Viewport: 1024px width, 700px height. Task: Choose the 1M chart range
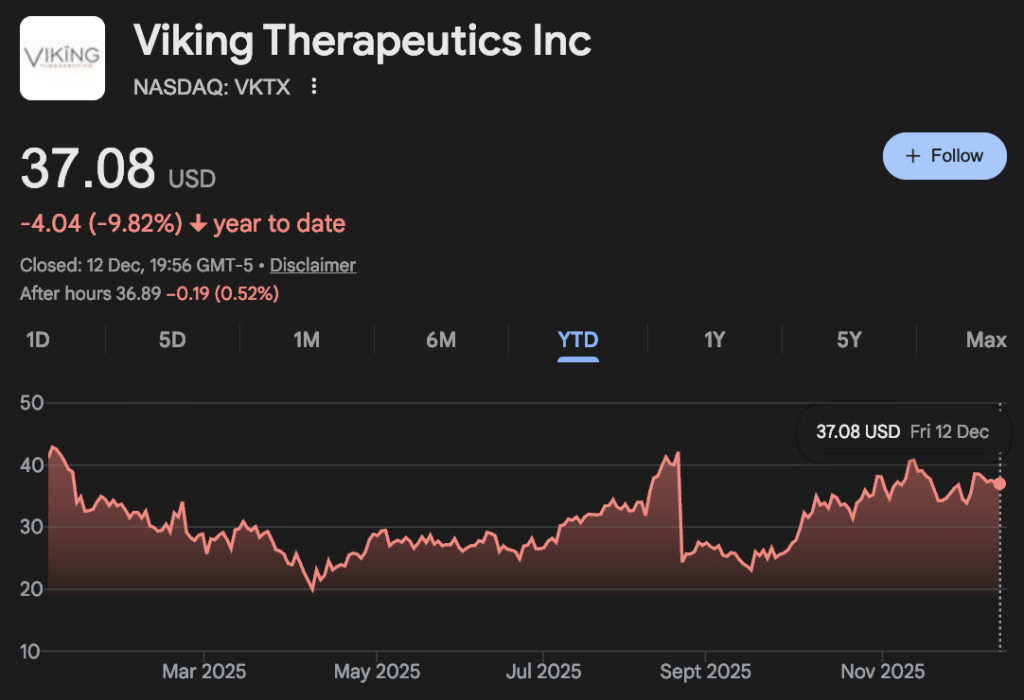click(306, 340)
